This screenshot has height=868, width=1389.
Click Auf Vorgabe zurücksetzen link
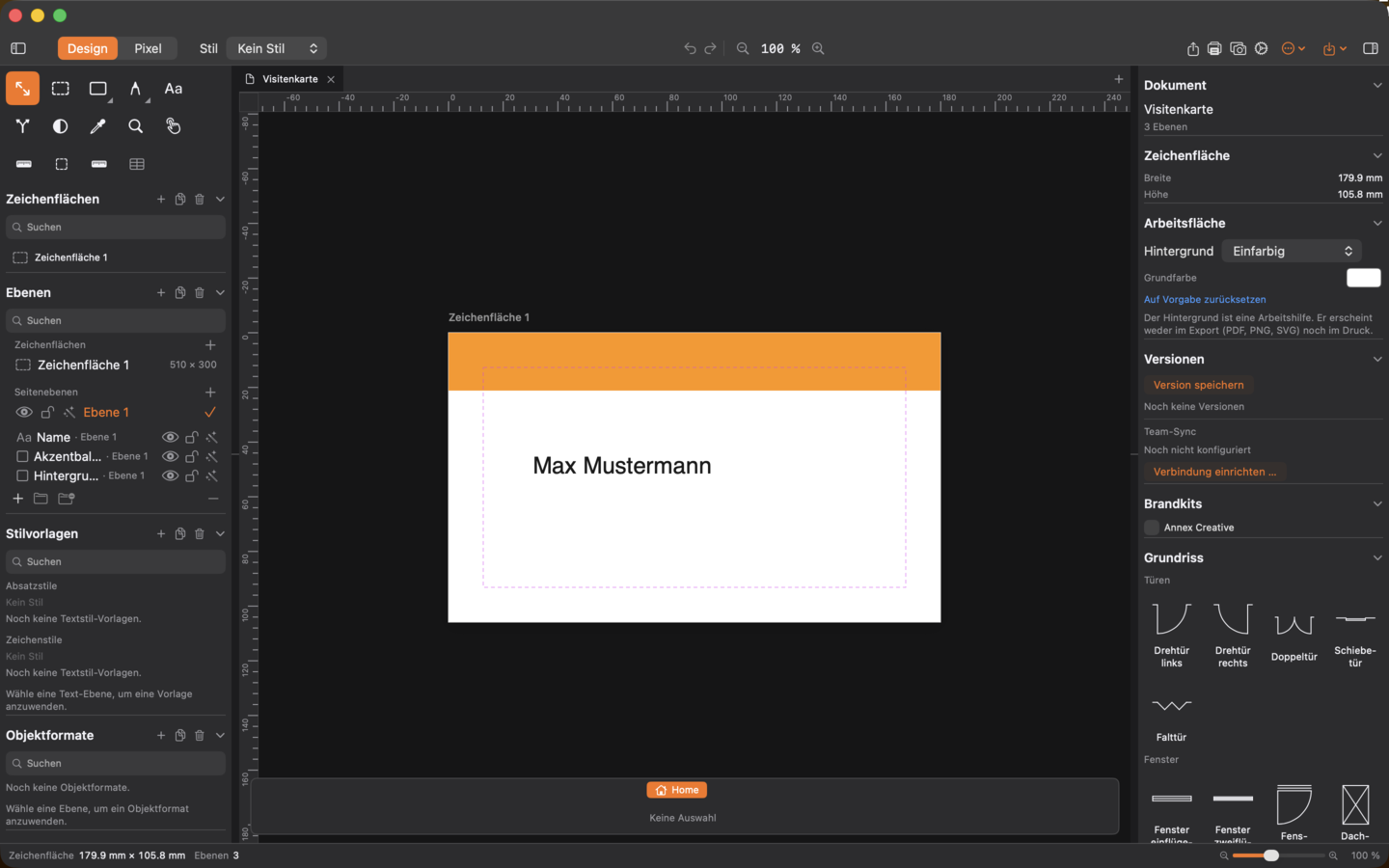point(1205,299)
